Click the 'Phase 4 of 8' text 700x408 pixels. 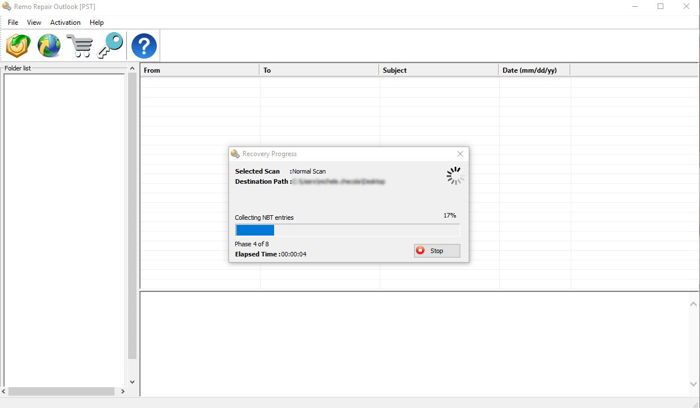click(x=252, y=244)
